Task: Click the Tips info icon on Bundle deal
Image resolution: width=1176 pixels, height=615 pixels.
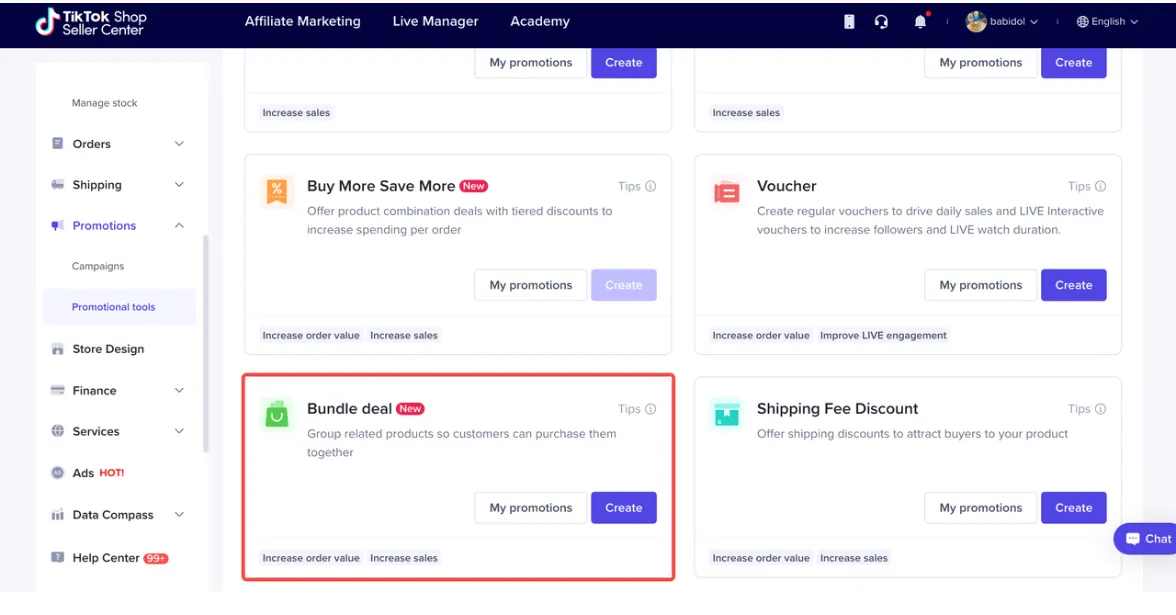Action: coord(650,409)
